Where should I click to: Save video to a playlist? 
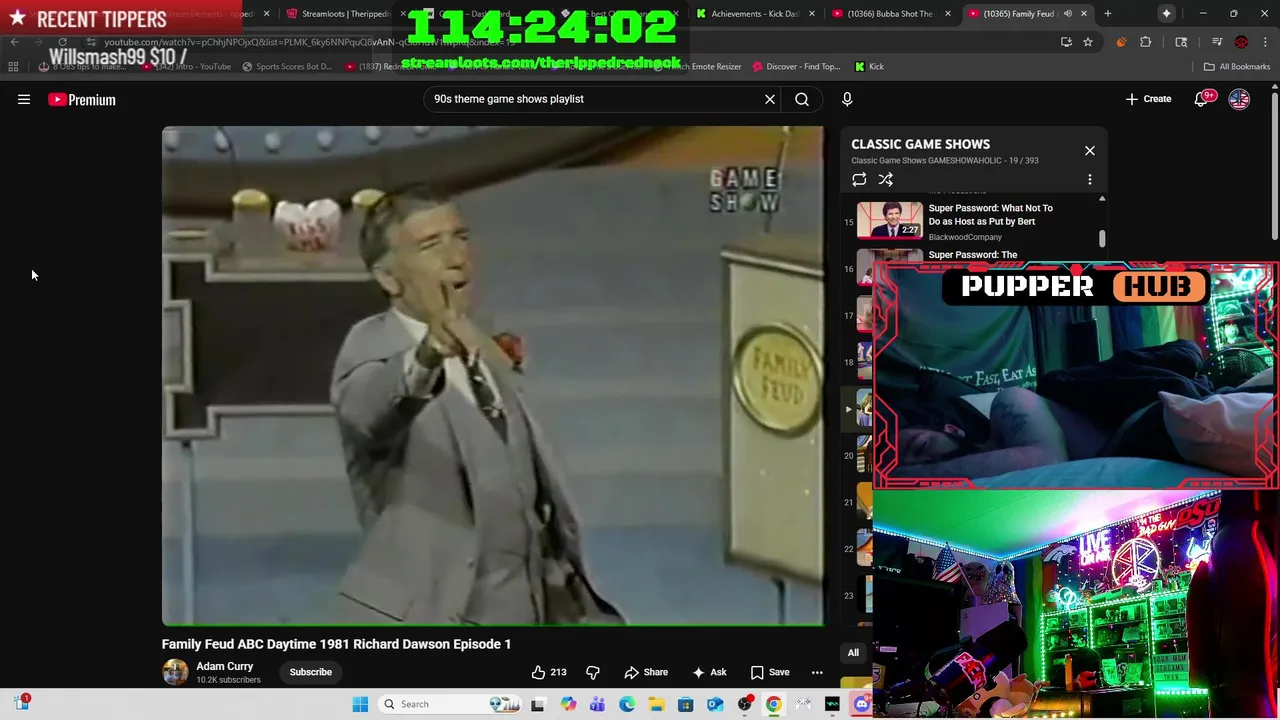pyautogui.click(x=770, y=672)
